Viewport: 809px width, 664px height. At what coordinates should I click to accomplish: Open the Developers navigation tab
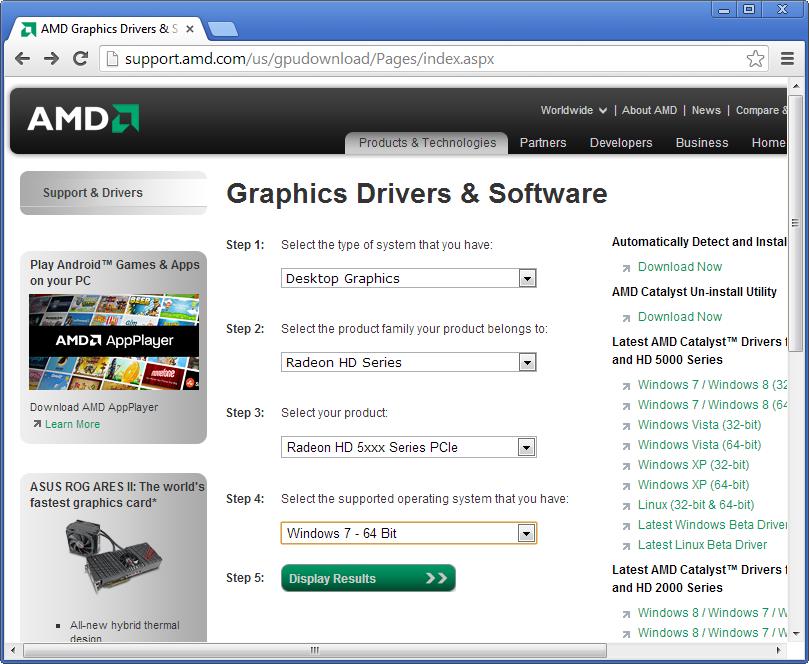tap(621, 143)
